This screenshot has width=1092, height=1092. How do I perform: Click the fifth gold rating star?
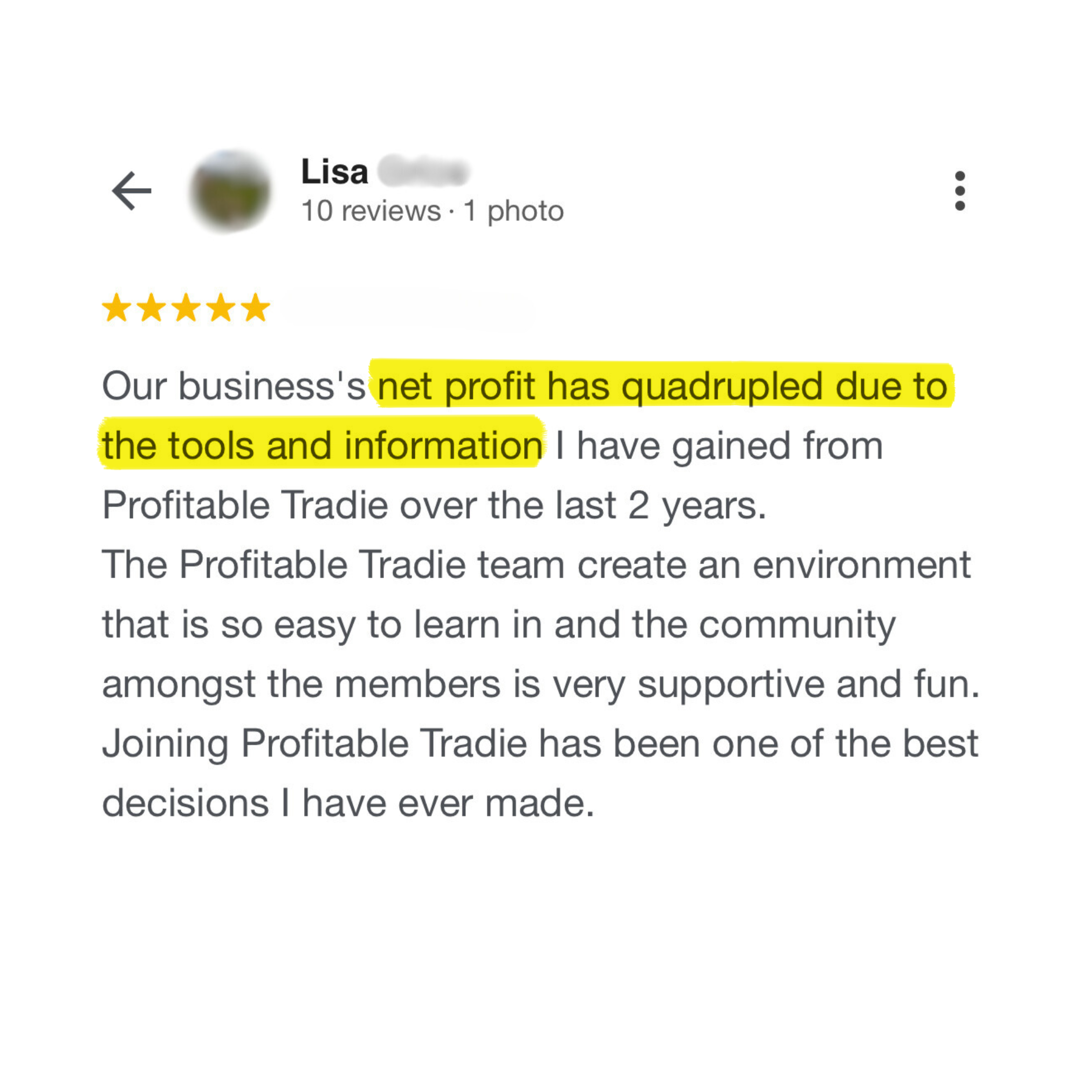[256, 307]
